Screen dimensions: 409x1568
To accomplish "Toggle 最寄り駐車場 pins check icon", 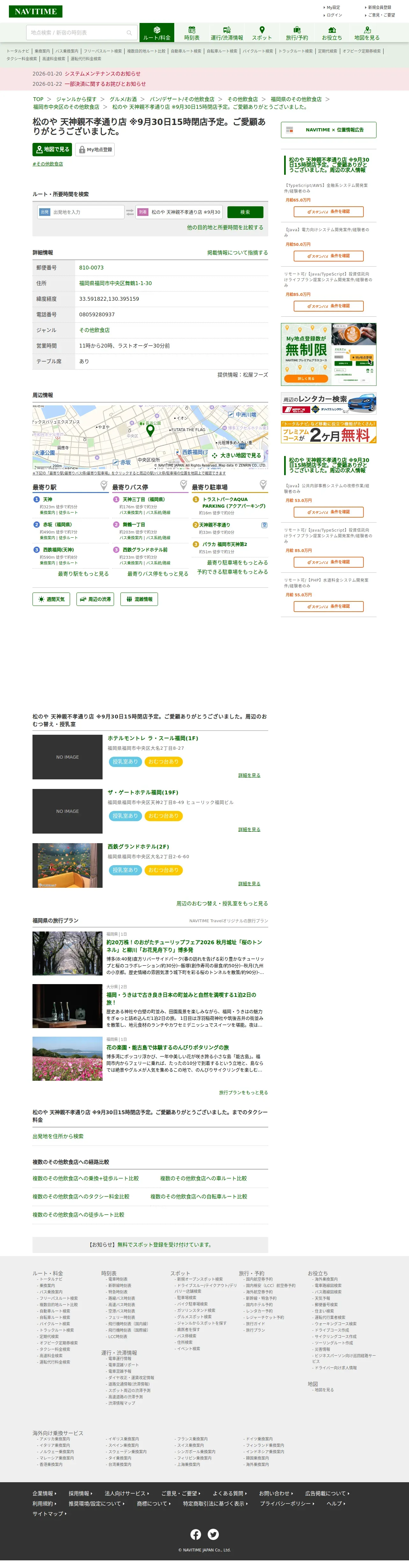I will pos(263,485).
